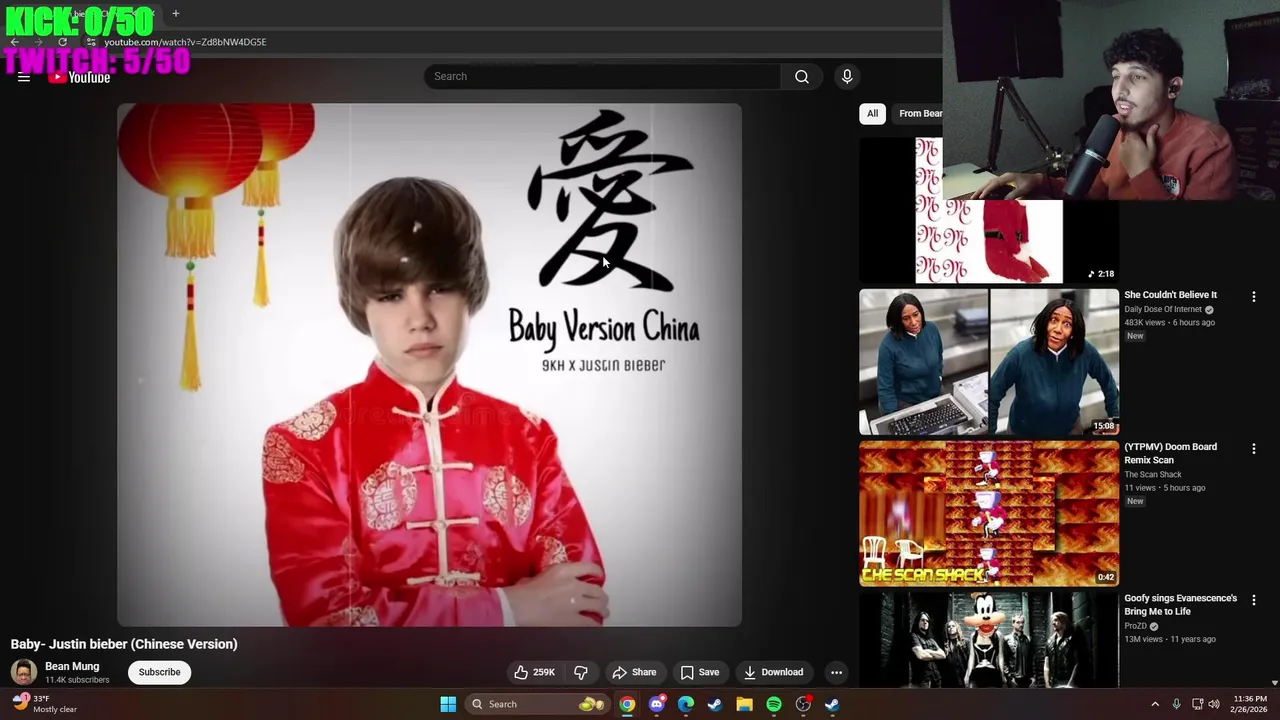Open a new browser tab with plus
This screenshot has height=720, width=1280.
(175, 14)
